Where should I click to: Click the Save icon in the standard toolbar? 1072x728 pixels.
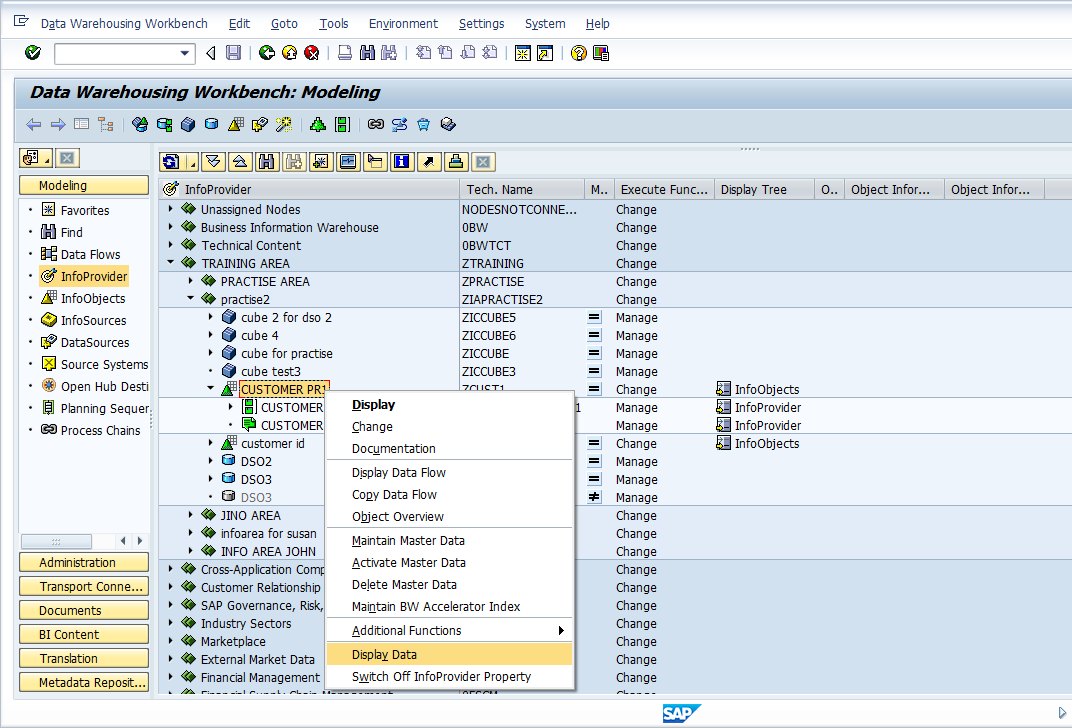pos(233,52)
